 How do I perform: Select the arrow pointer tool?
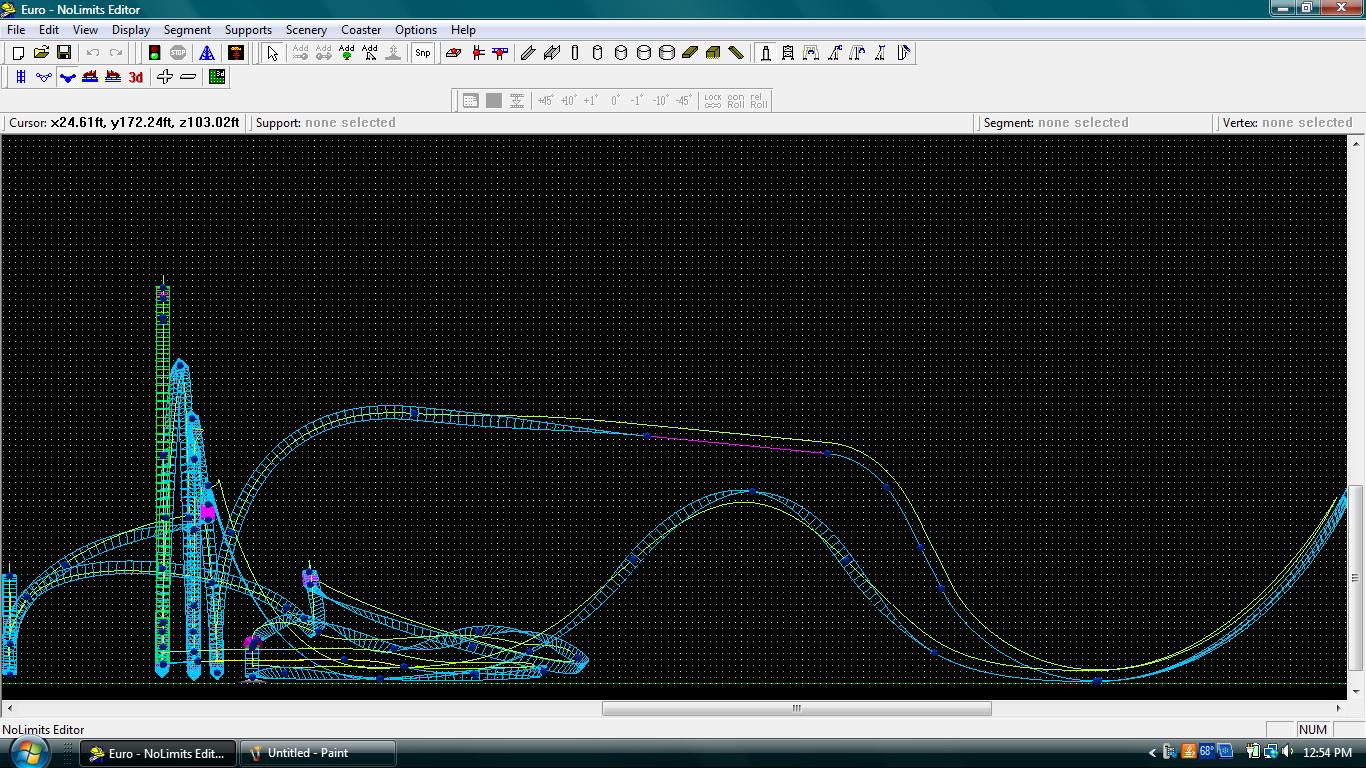273,53
